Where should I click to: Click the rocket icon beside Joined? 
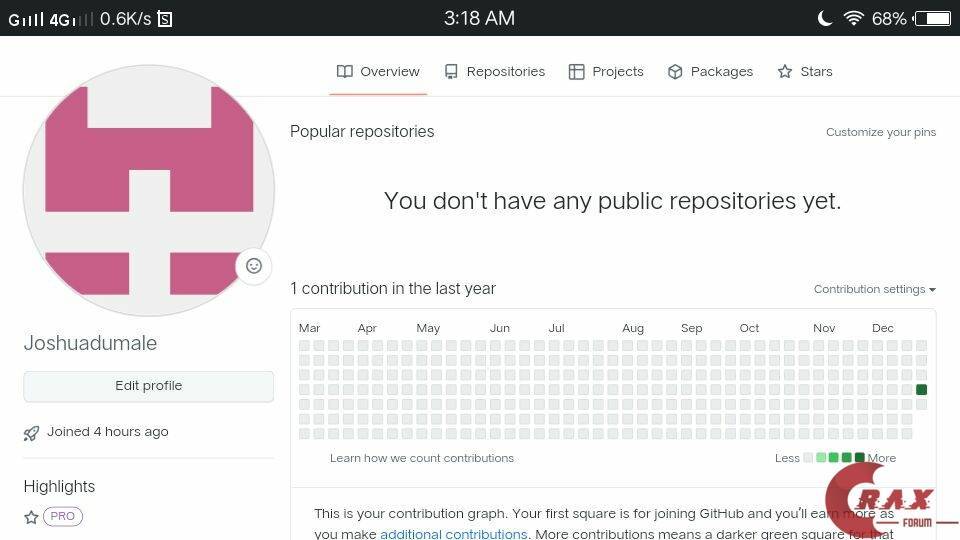coord(32,433)
